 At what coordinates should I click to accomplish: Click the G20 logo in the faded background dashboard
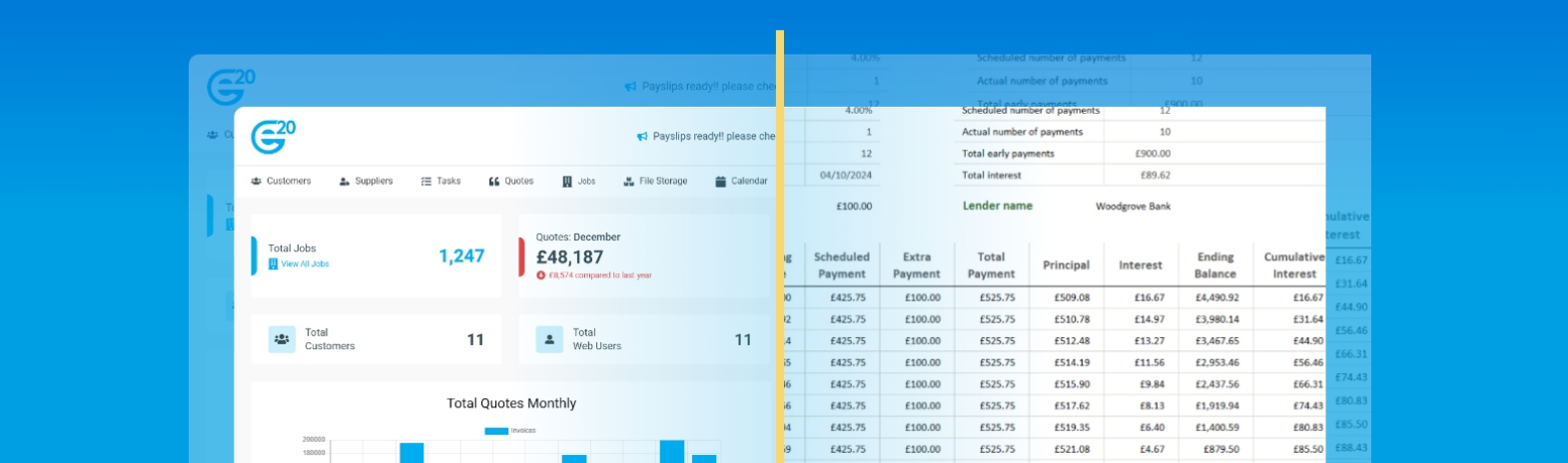click(x=231, y=87)
